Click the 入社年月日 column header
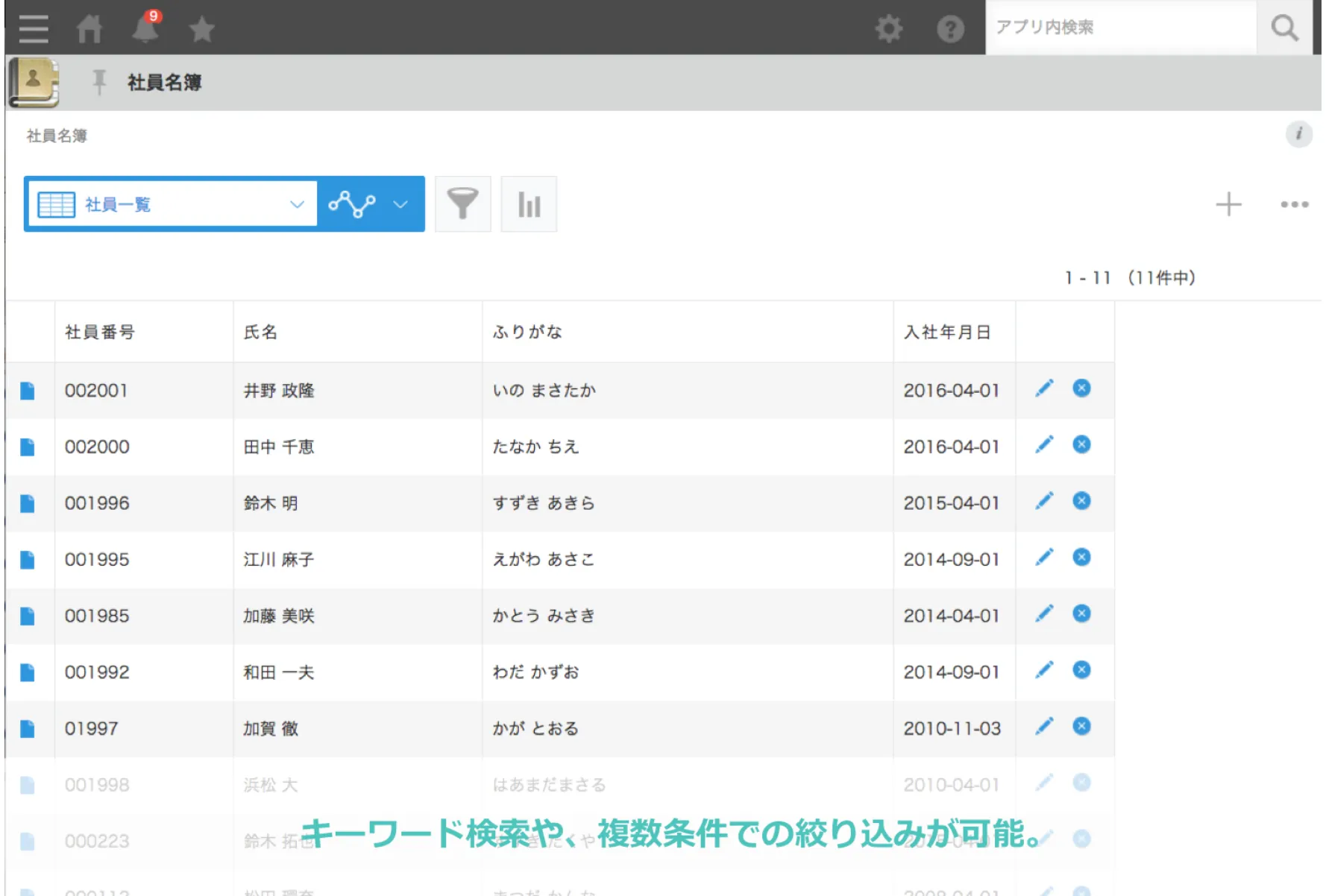This screenshot has width=1326, height=896. (x=947, y=332)
